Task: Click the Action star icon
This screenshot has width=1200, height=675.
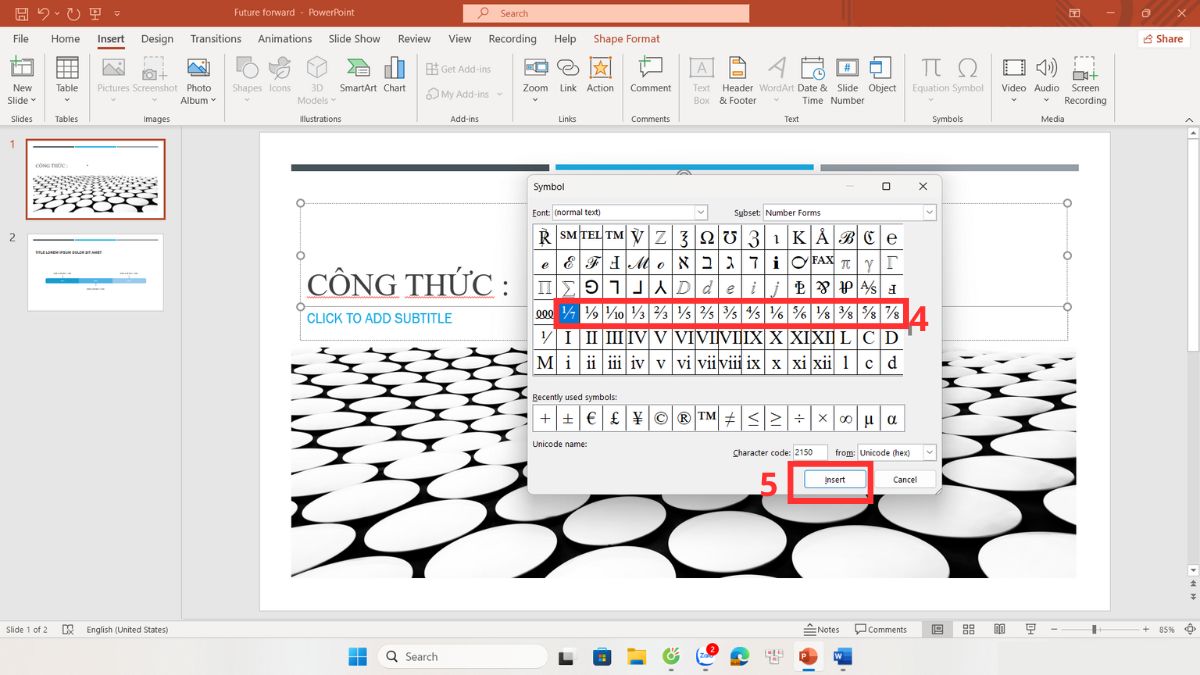Action: pyautogui.click(x=600, y=68)
